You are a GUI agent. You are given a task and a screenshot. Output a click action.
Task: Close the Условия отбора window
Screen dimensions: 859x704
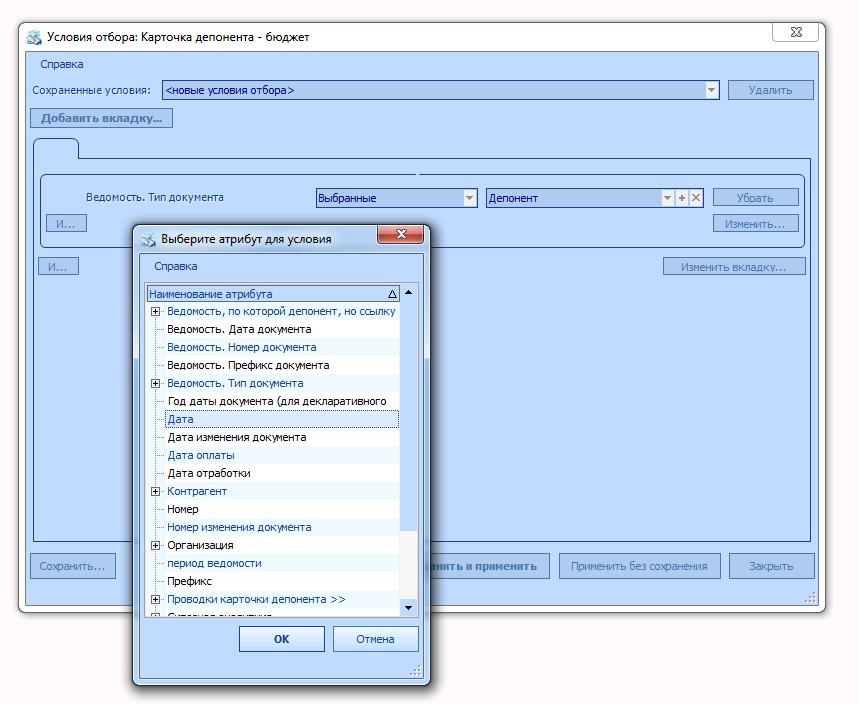tap(796, 32)
